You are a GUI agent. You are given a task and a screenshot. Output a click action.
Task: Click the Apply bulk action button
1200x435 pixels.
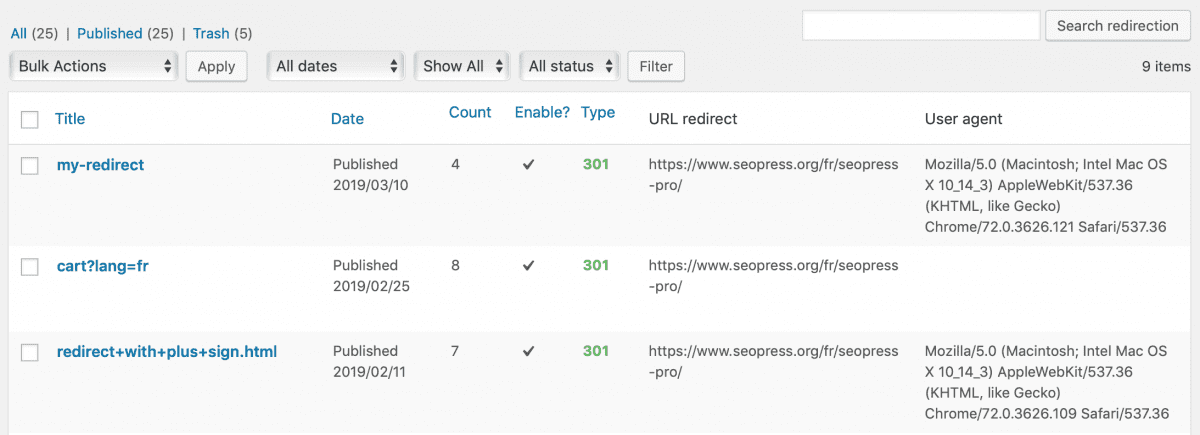[x=216, y=67]
